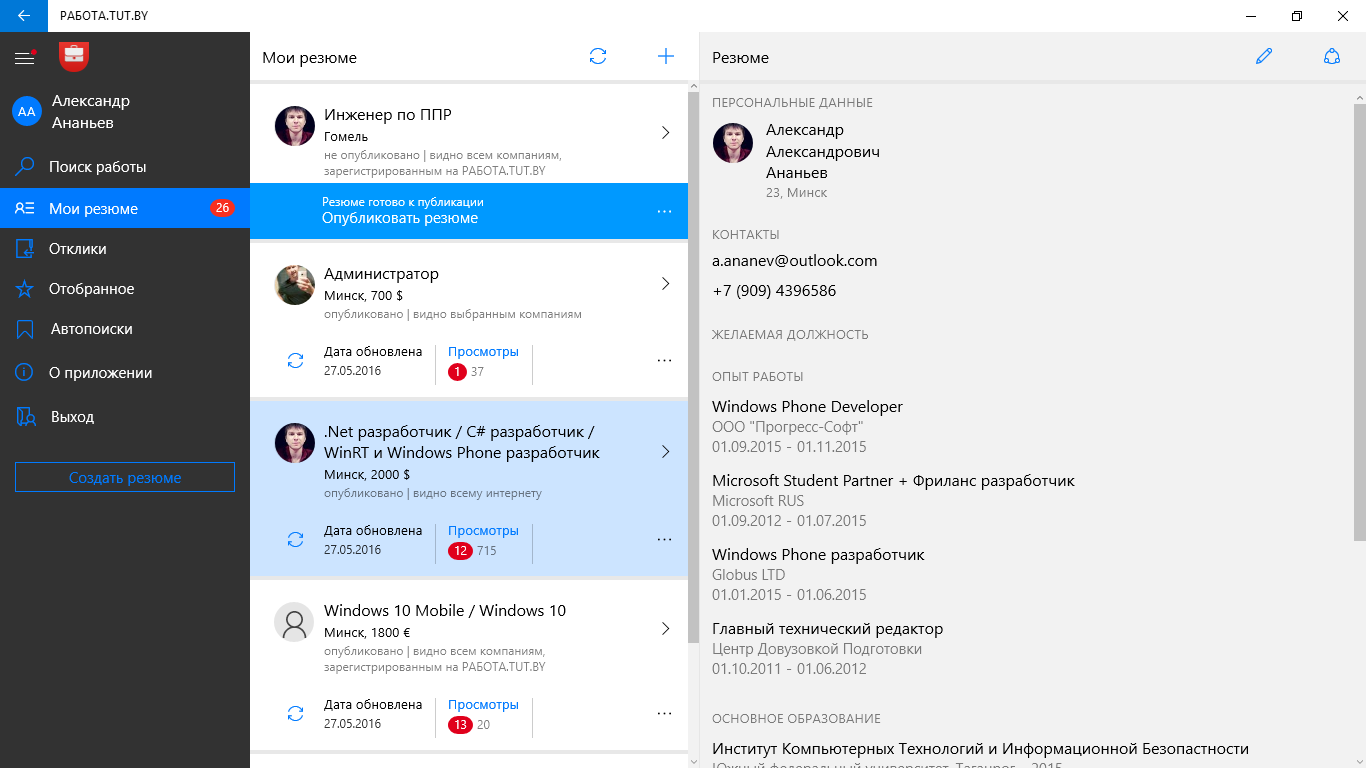
Task: Open more options for .Net разработчик resume
Action: point(664,540)
